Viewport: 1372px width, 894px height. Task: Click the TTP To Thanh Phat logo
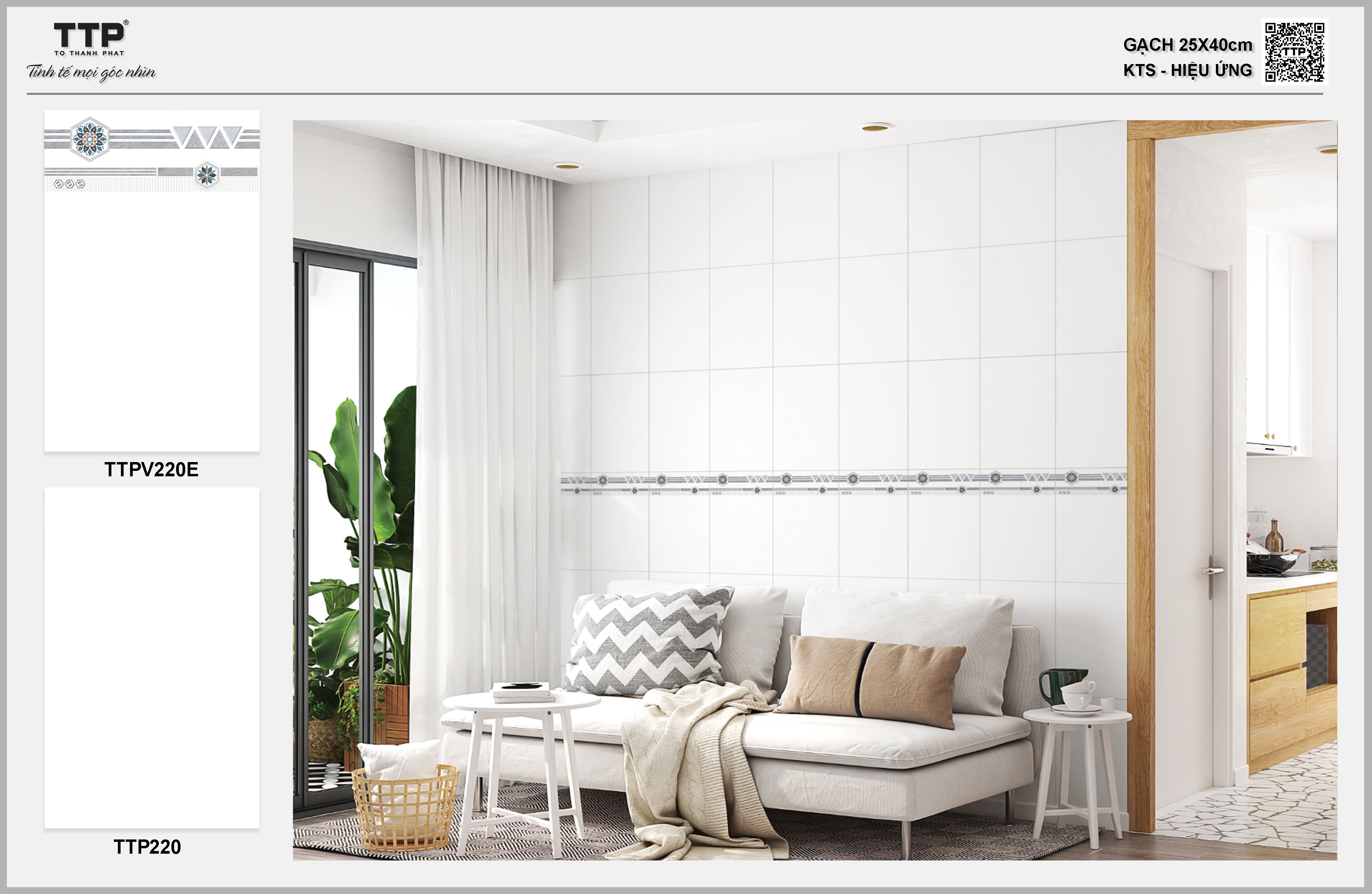91,38
